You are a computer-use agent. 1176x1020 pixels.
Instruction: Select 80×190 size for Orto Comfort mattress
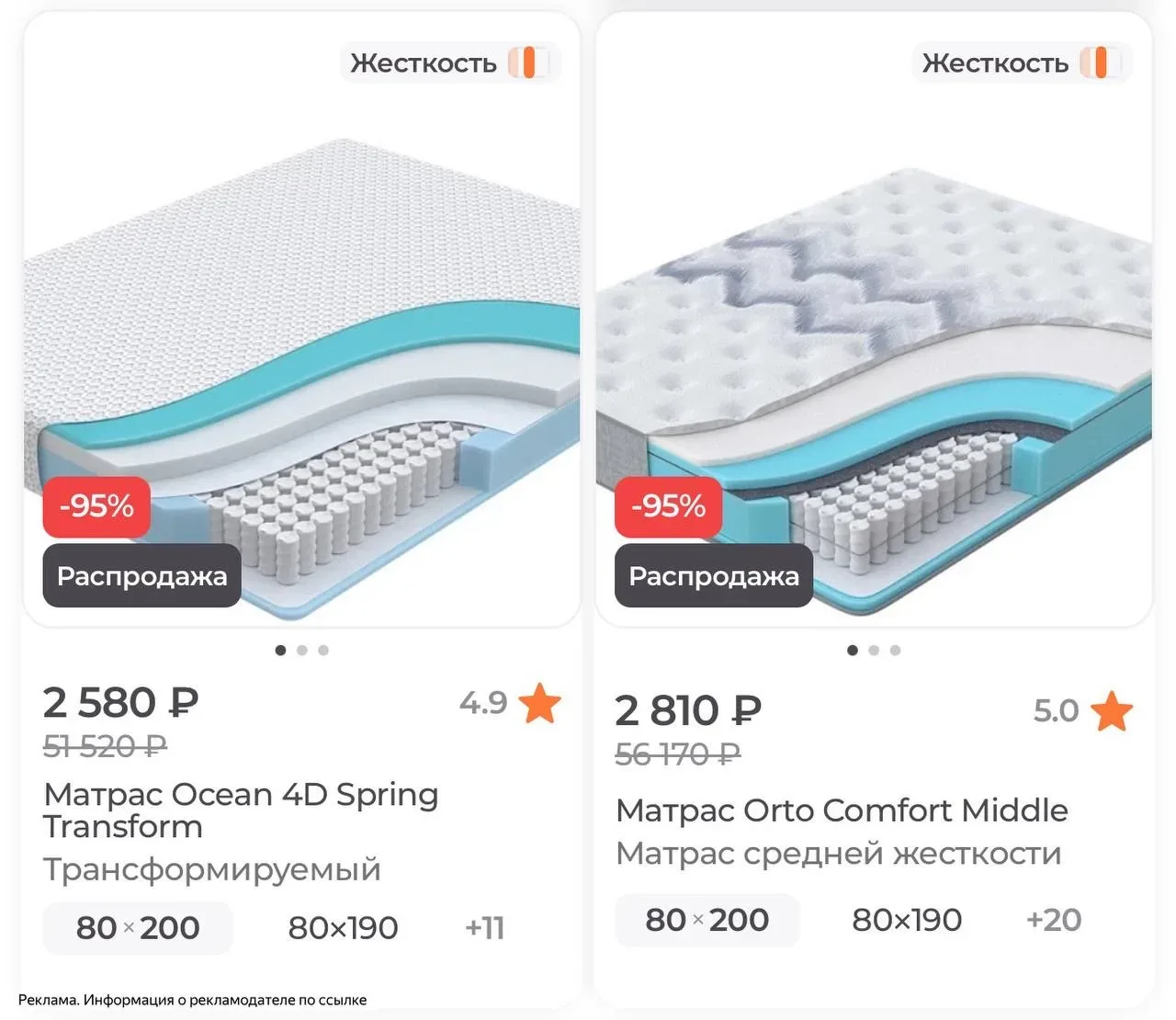point(907,920)
